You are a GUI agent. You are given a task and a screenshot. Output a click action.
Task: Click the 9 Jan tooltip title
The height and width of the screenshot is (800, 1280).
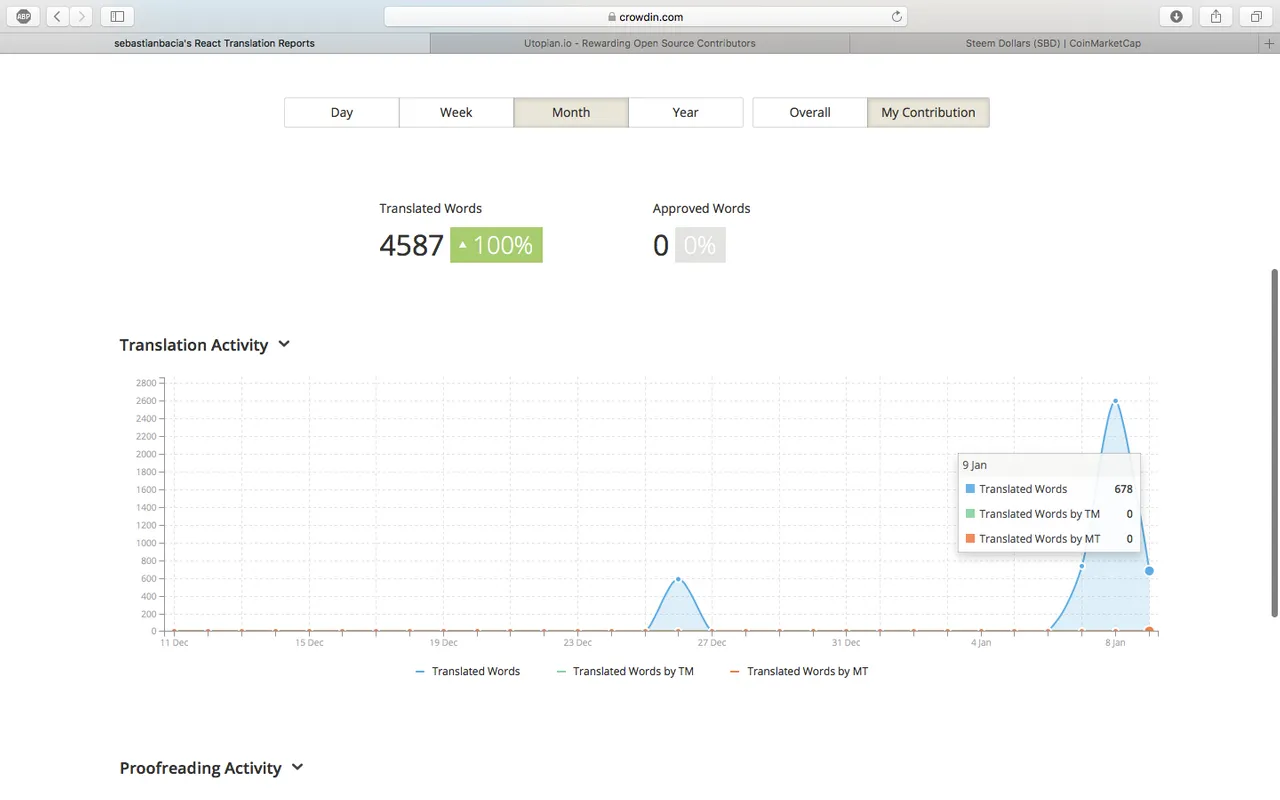pyautogui.click(x=974, y=465)
